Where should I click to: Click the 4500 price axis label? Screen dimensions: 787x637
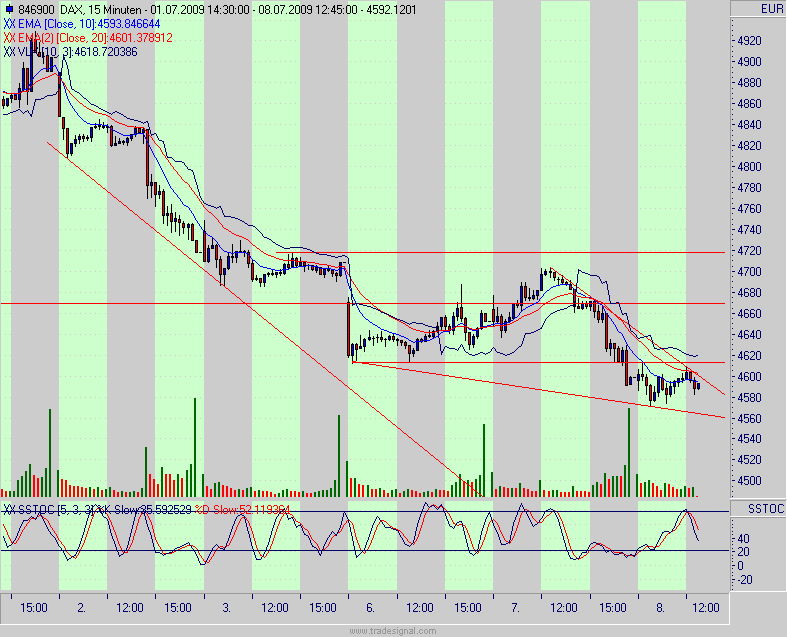749,481
